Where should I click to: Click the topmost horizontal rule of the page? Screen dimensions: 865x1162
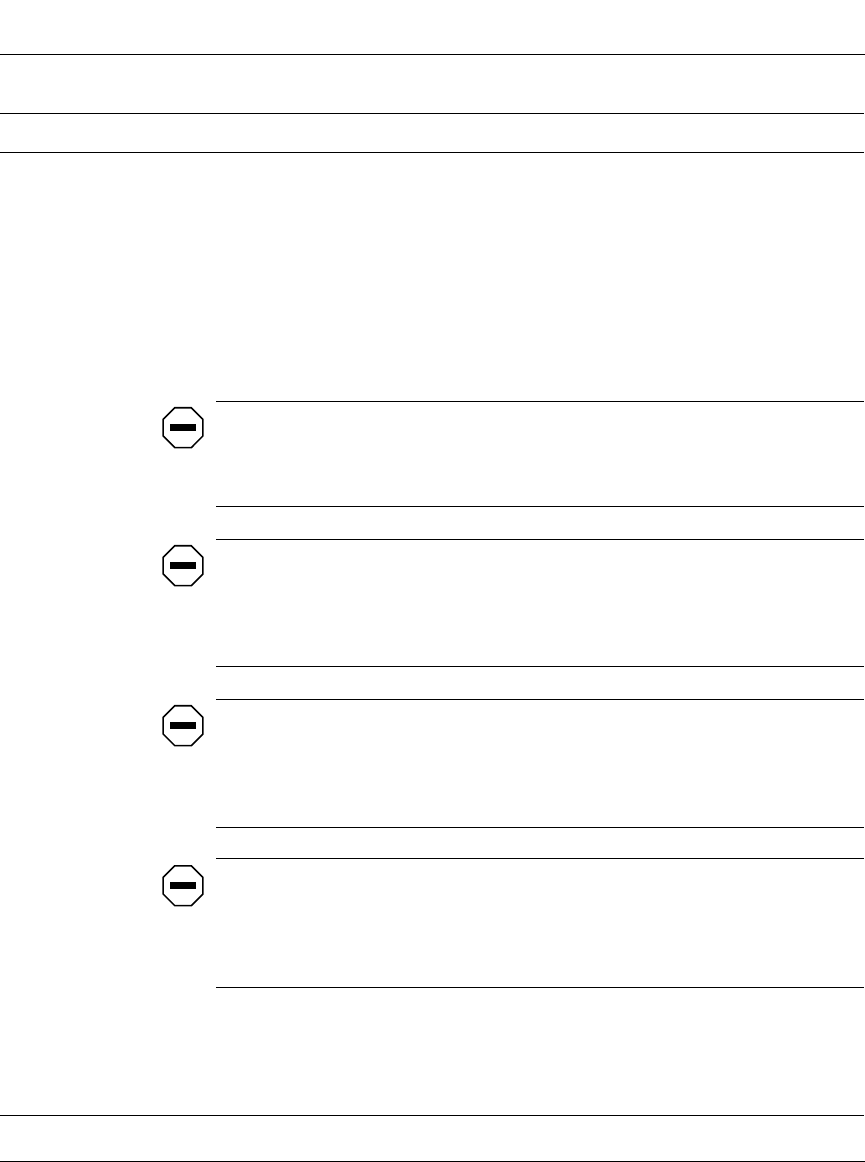point(432,55)
